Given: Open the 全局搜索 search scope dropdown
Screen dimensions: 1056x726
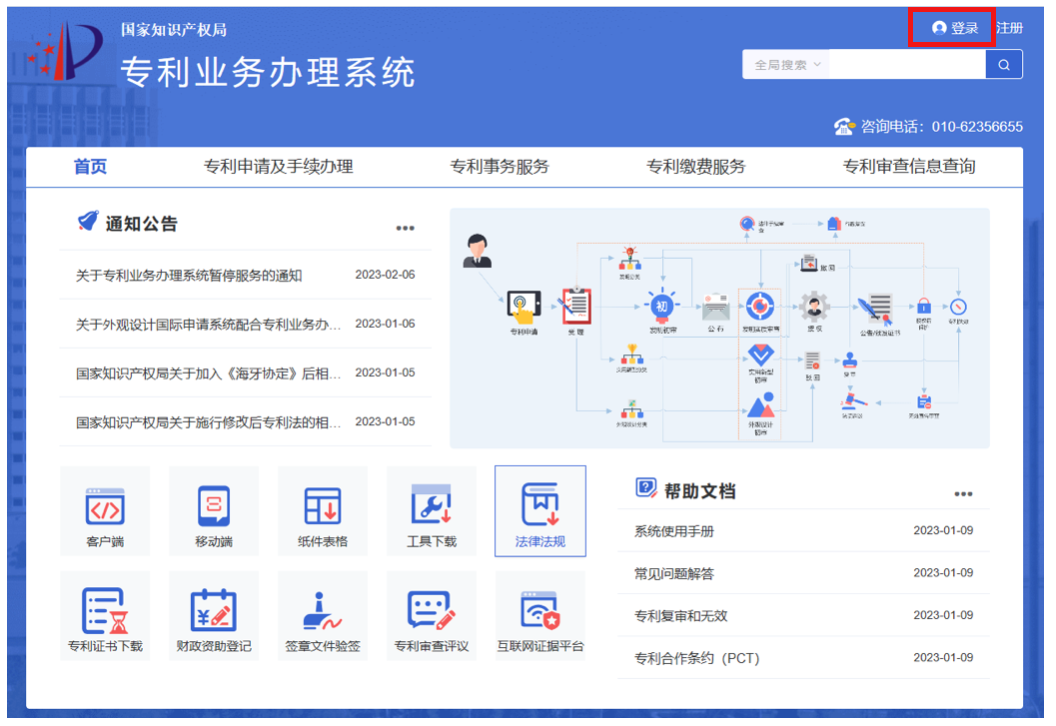Looking at the screenshot, I should (x=785, y=64).
